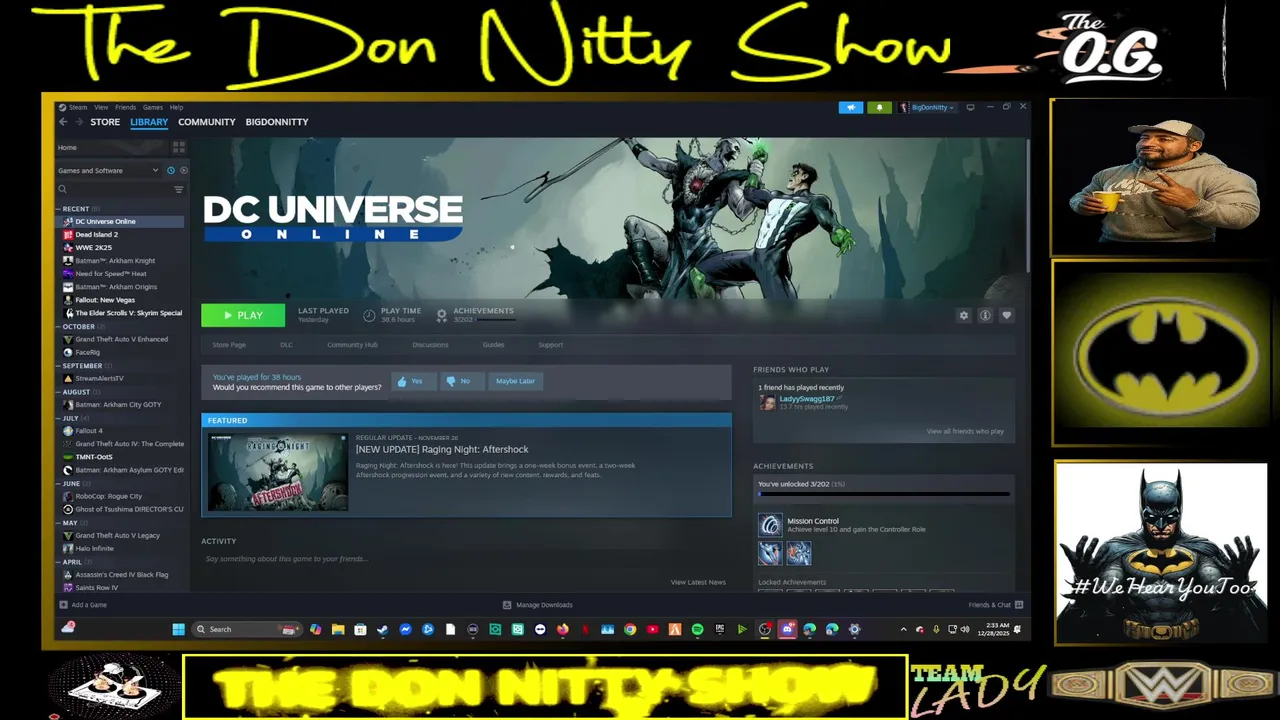The image size is (1280, 720).
Task: Click the achievements progress bar in the side panel
Action: [x=883, y=494]
